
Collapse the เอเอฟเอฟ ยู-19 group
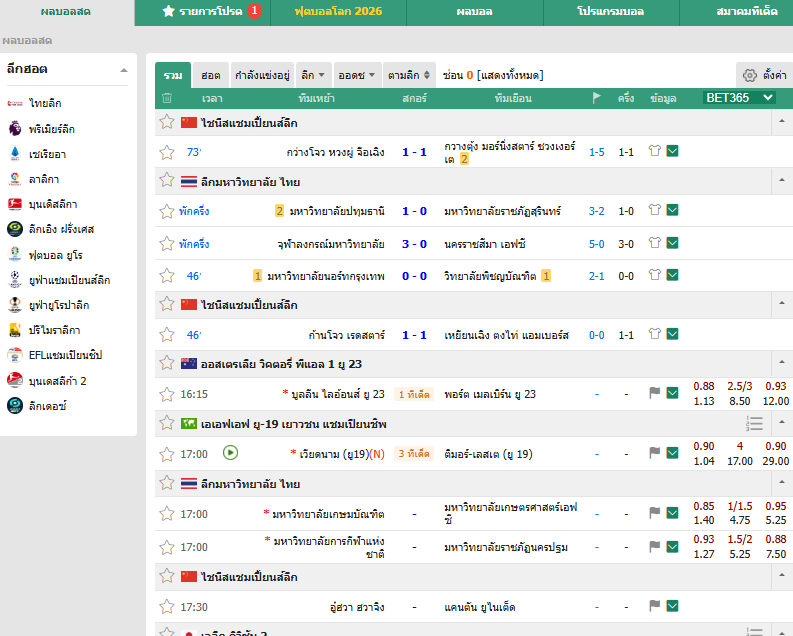(782, 422)
